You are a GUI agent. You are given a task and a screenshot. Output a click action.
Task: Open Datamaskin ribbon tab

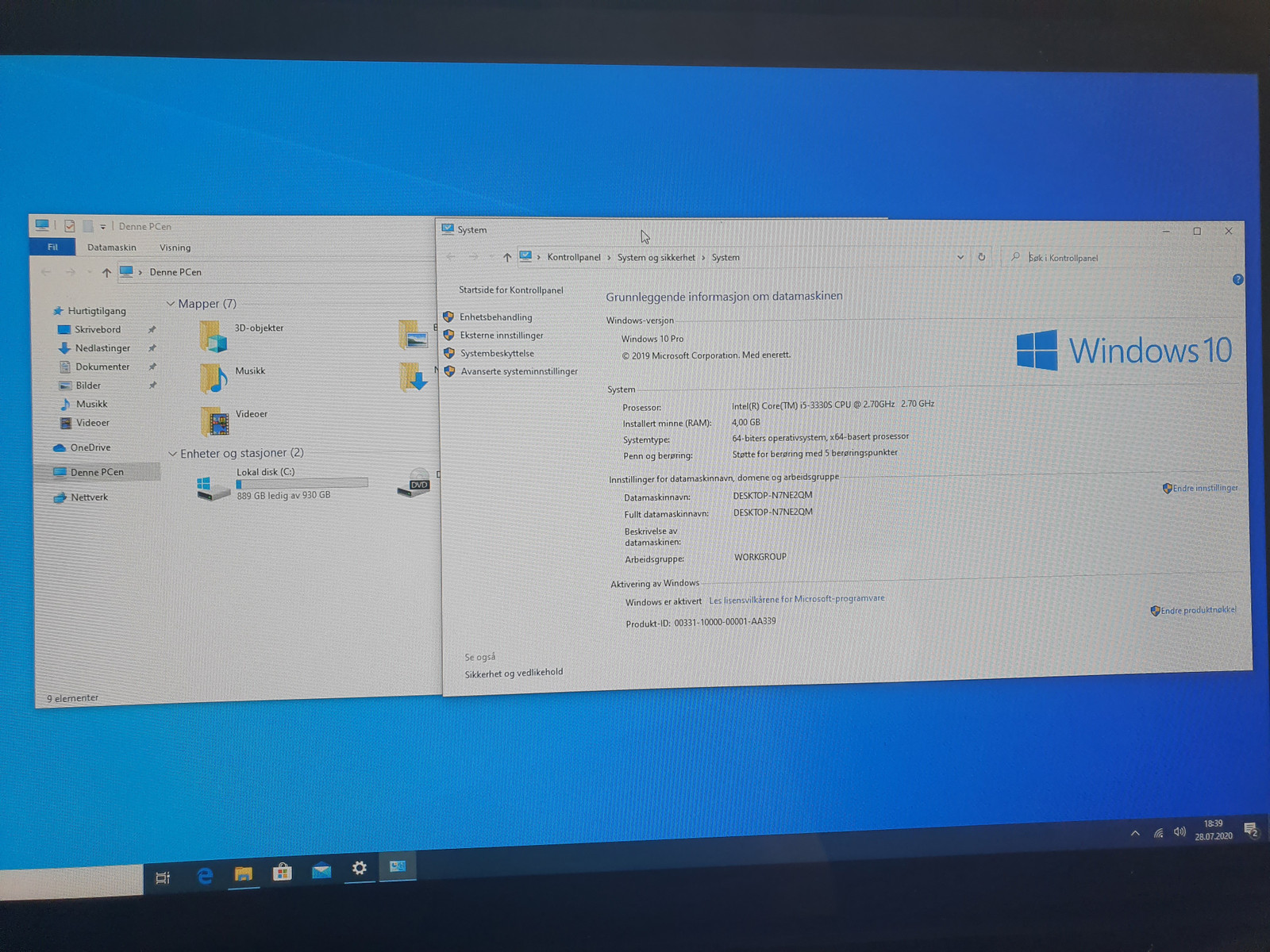click(x=111, y=248)
